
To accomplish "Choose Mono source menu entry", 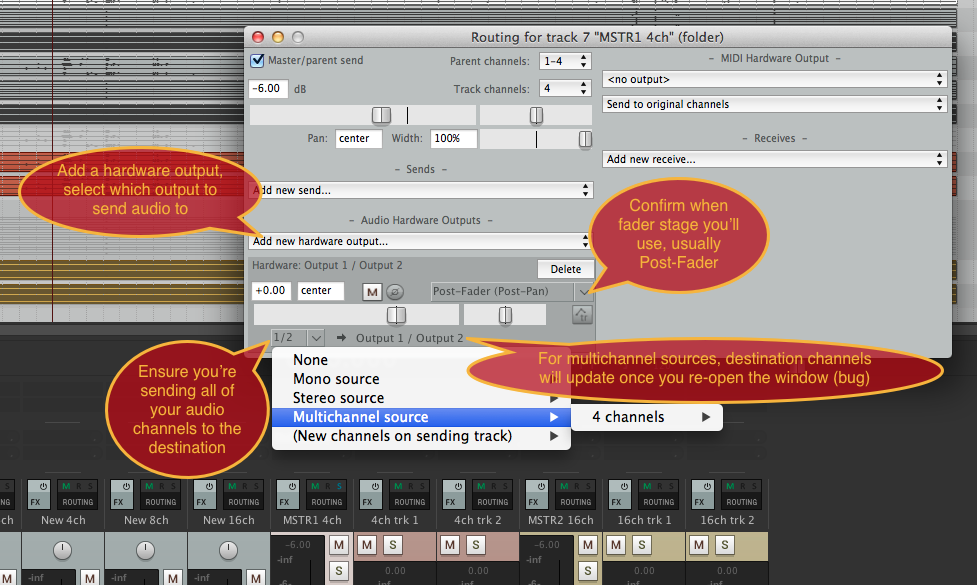I will [x=421, y=379].
